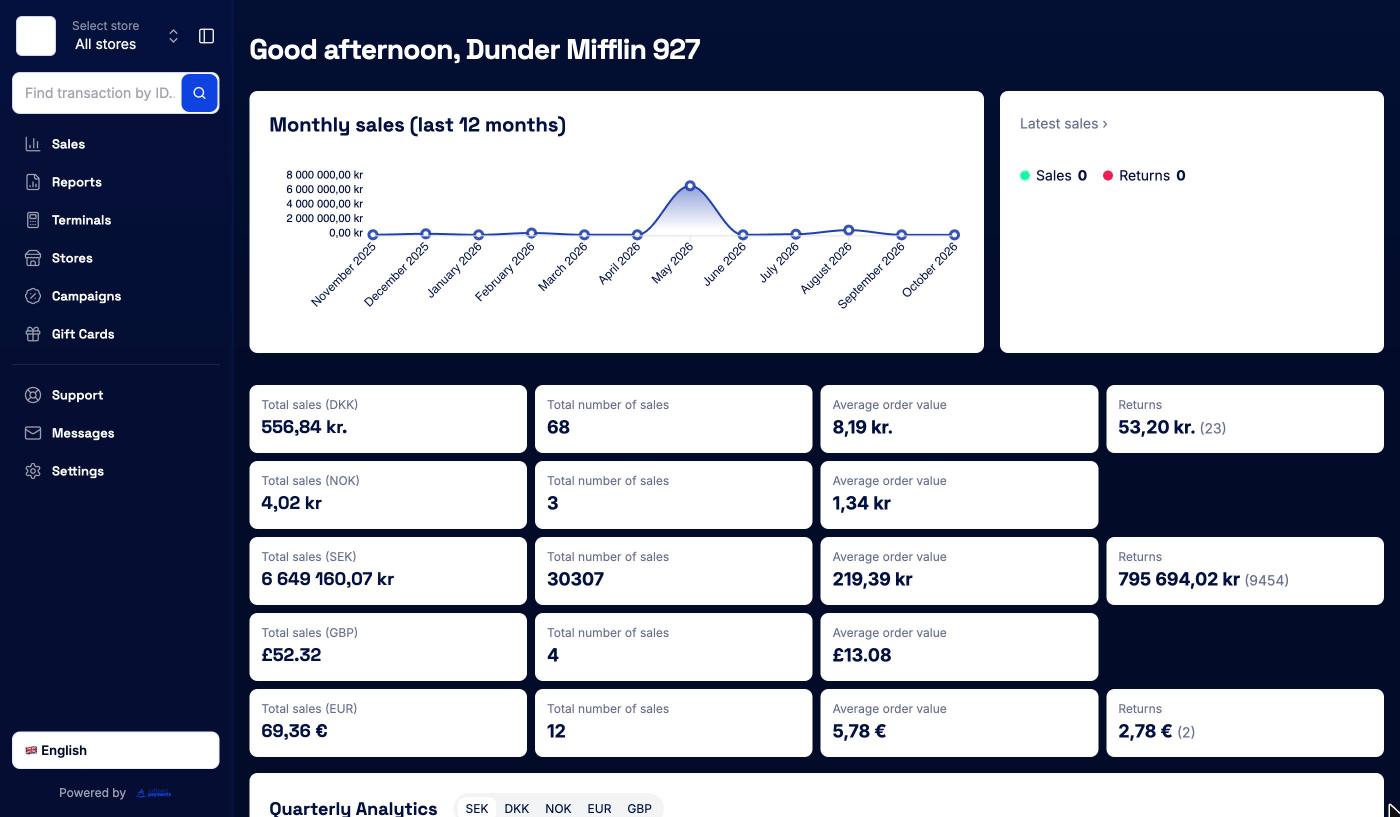The height and width of the screenshot is (817, 1400).
Task: Click the February 2026 chart data point
Action: click(532, 233)
